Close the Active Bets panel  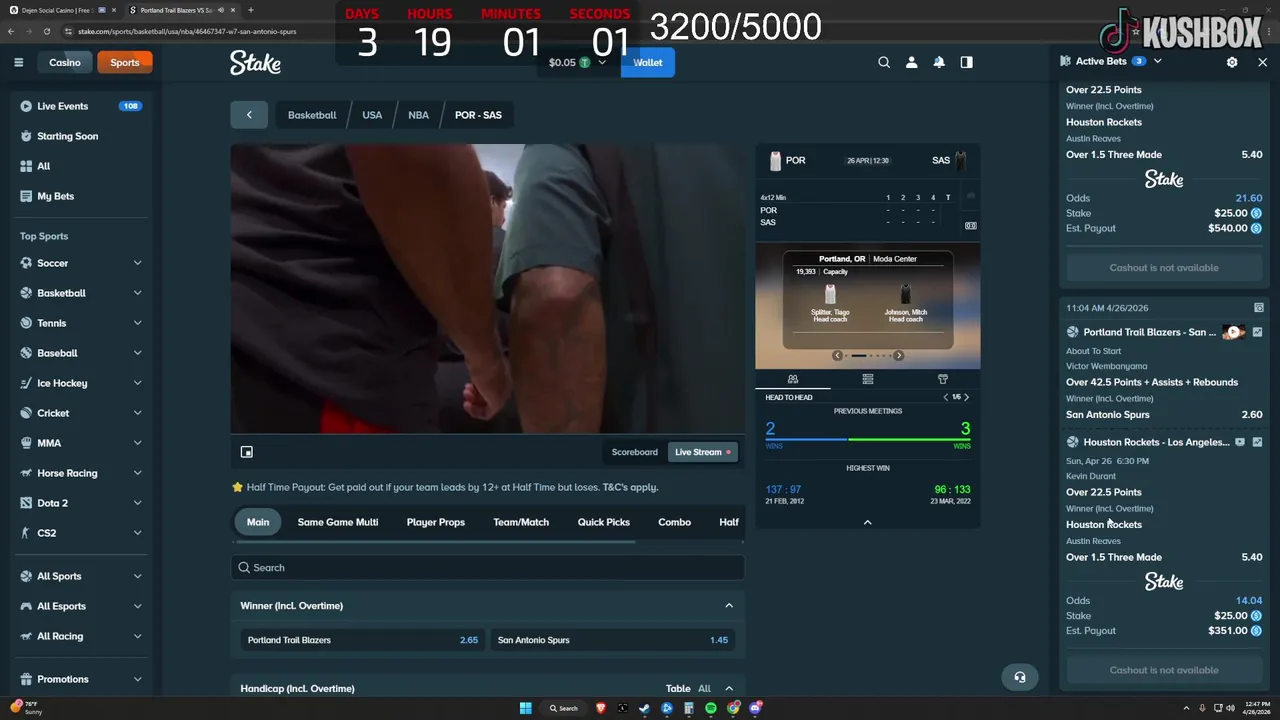coord(1262,62)
